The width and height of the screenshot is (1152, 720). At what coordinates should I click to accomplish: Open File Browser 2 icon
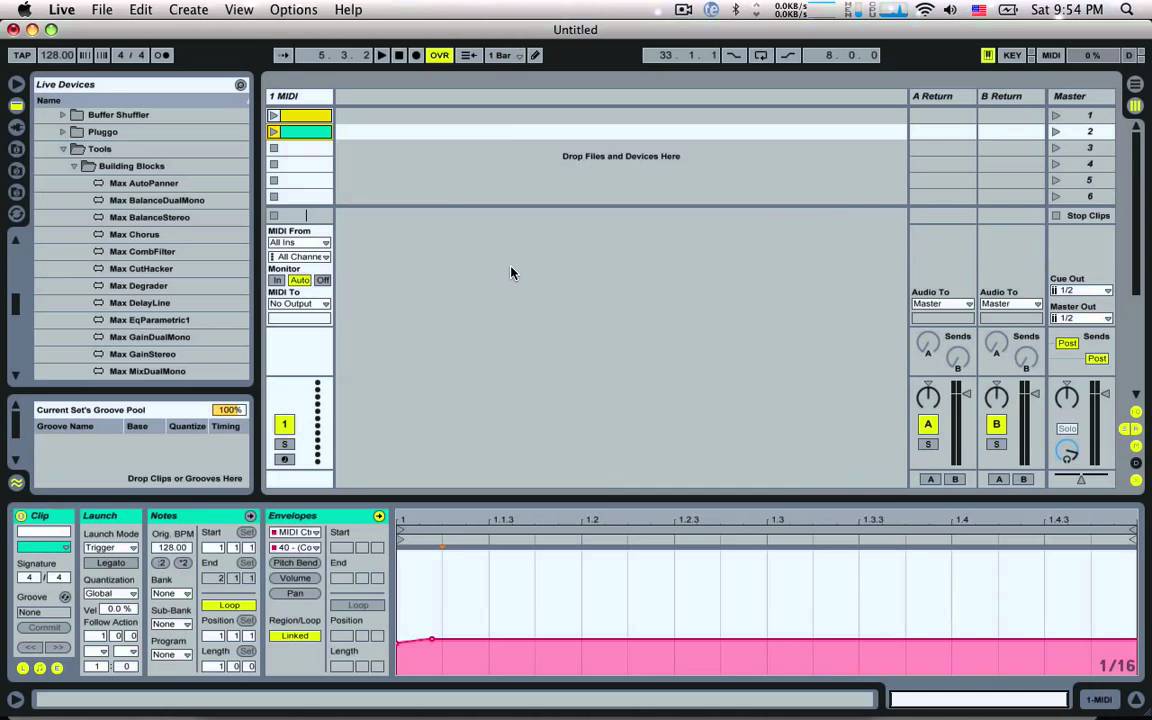(16, 170)
